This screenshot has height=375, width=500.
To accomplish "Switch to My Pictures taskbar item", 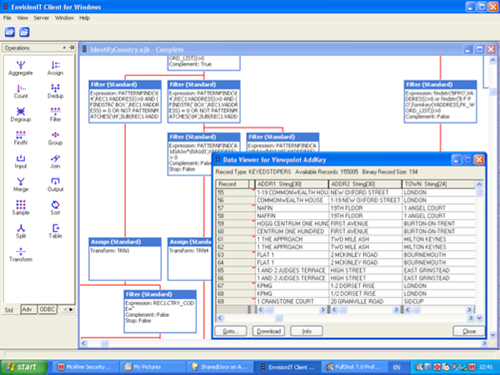I will 152,367.
